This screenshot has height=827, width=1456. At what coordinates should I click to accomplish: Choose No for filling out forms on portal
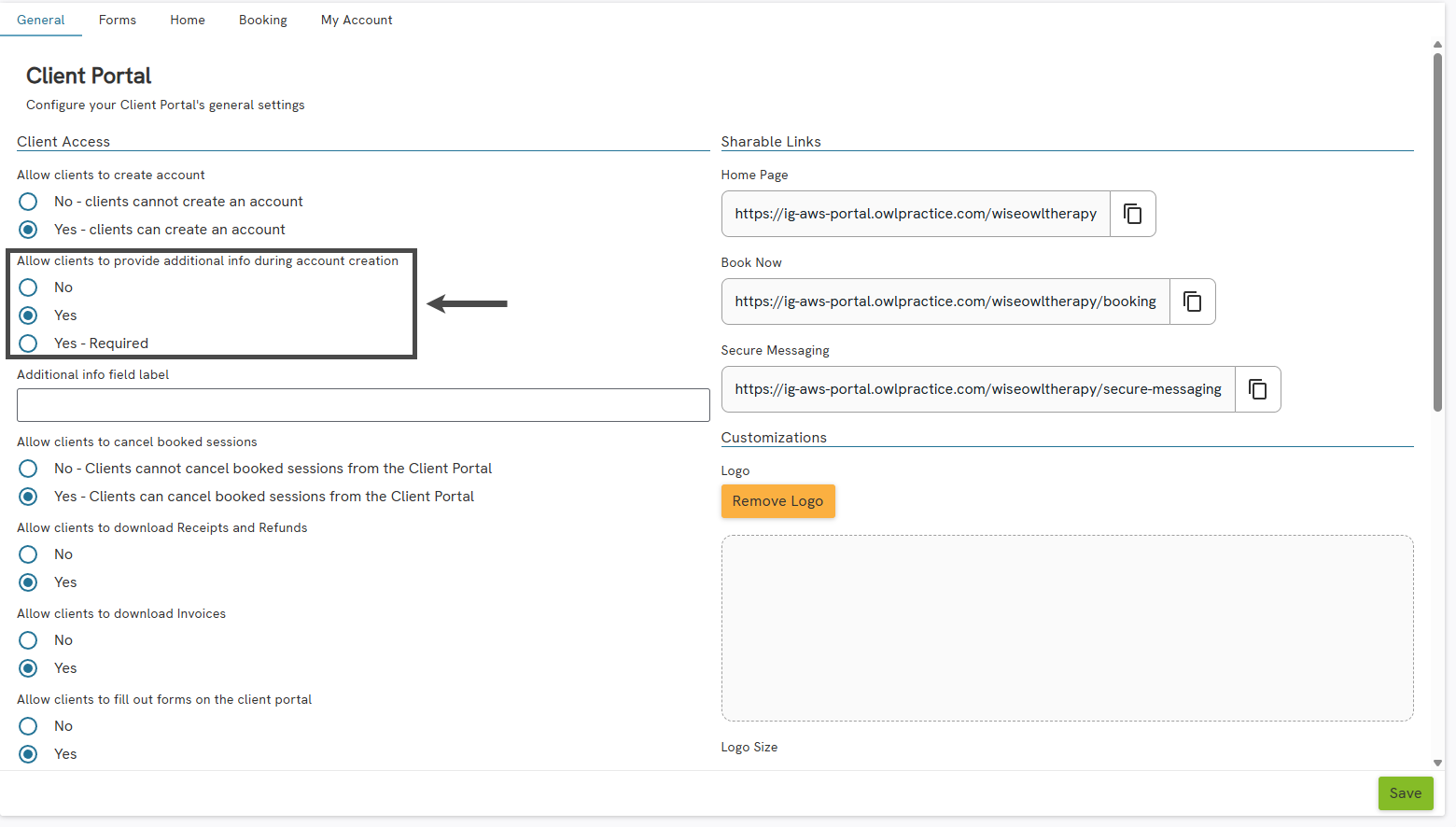(x=28, y=726)
